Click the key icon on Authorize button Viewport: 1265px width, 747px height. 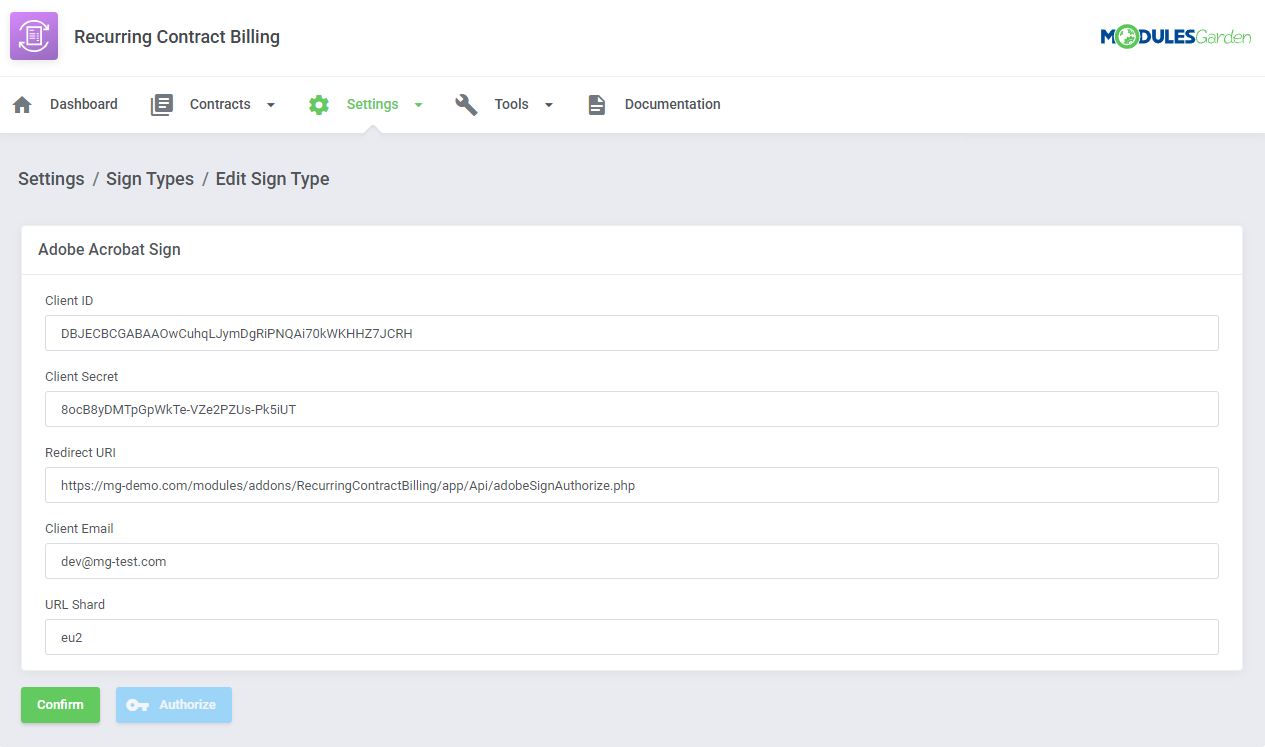click(x=138, y=705)
